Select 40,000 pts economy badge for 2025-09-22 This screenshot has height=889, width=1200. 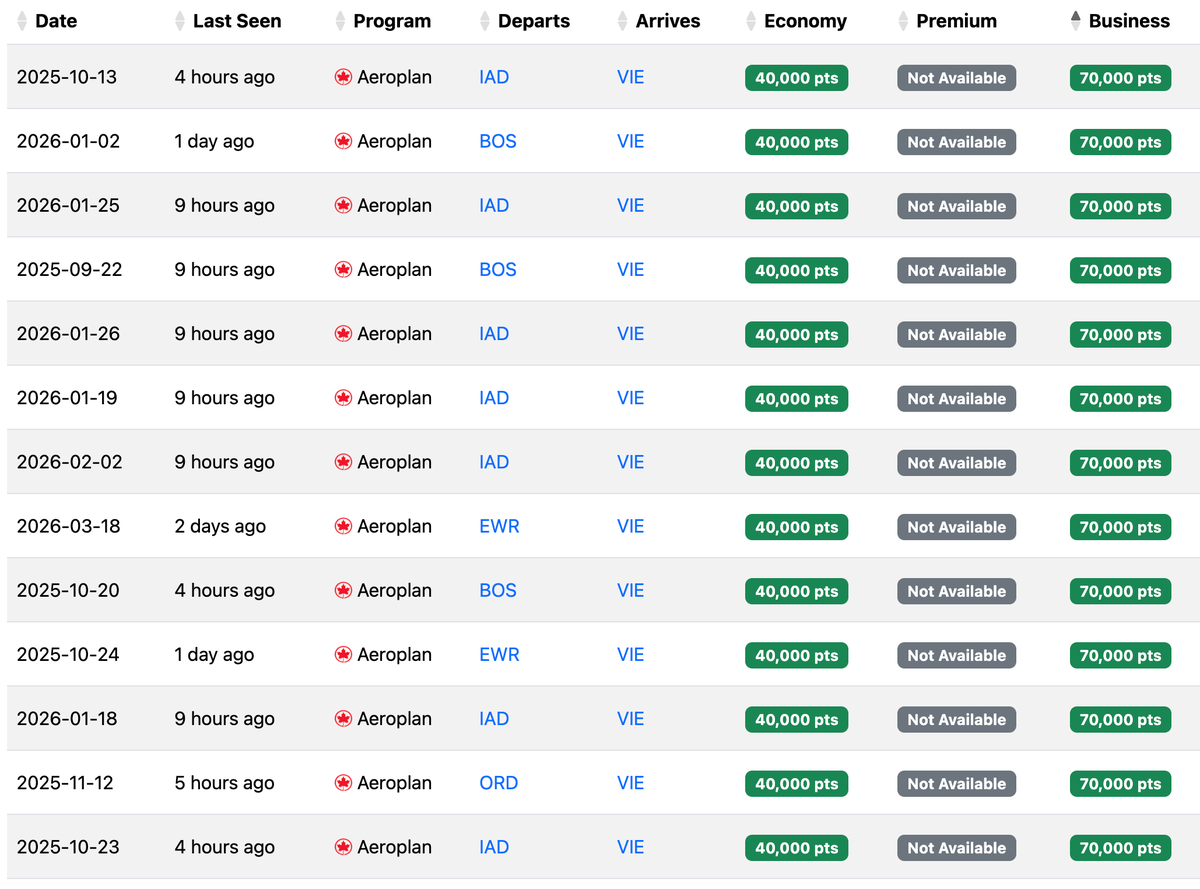point(796,270)
